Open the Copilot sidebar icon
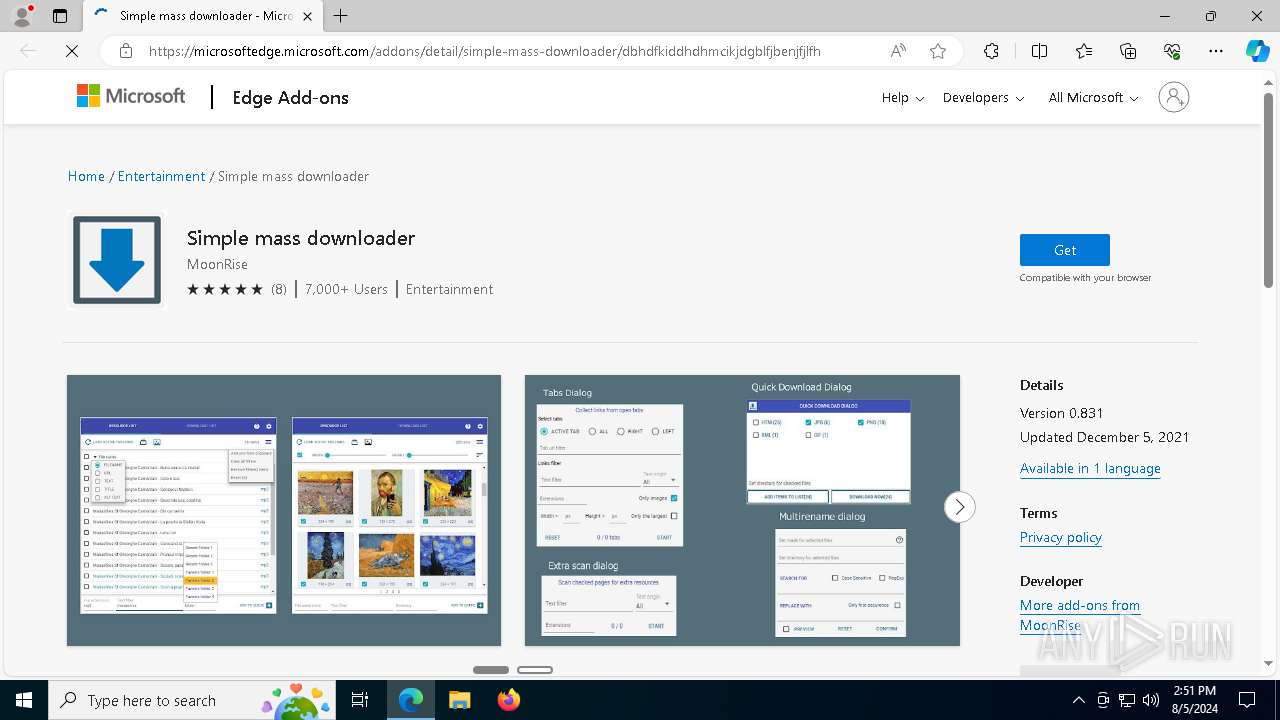This screenshot has width=1280, height=720. point(1257,51)
